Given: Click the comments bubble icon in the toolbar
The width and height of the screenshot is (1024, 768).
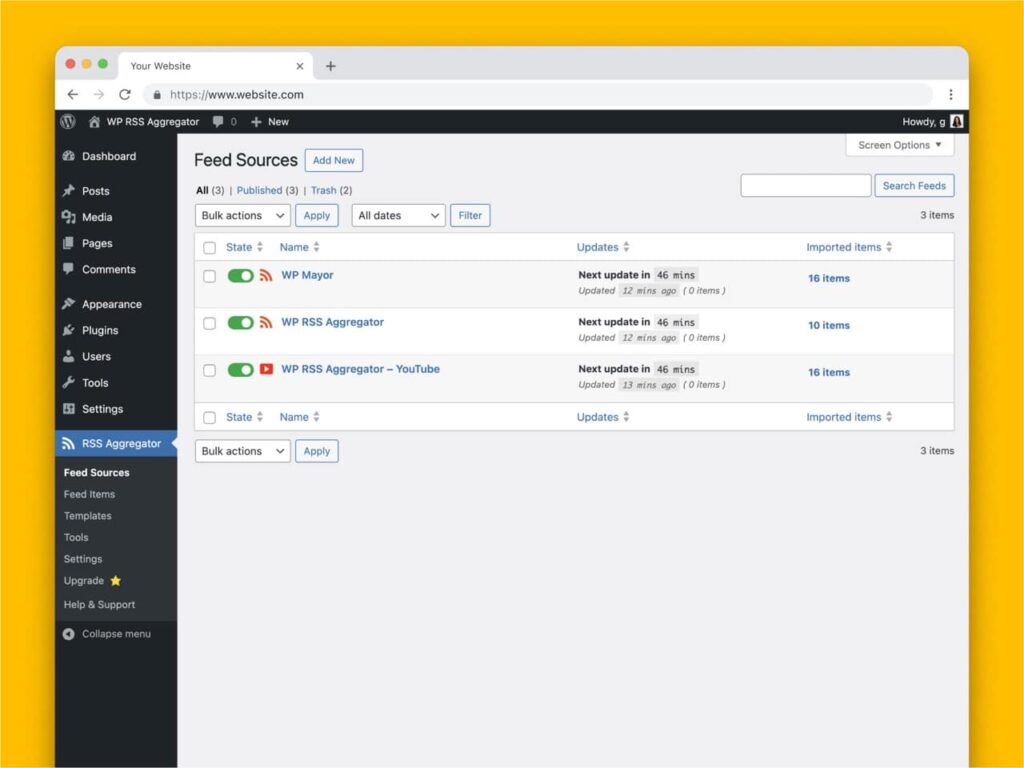Looking at the screenshot, I should coord(216,121).
